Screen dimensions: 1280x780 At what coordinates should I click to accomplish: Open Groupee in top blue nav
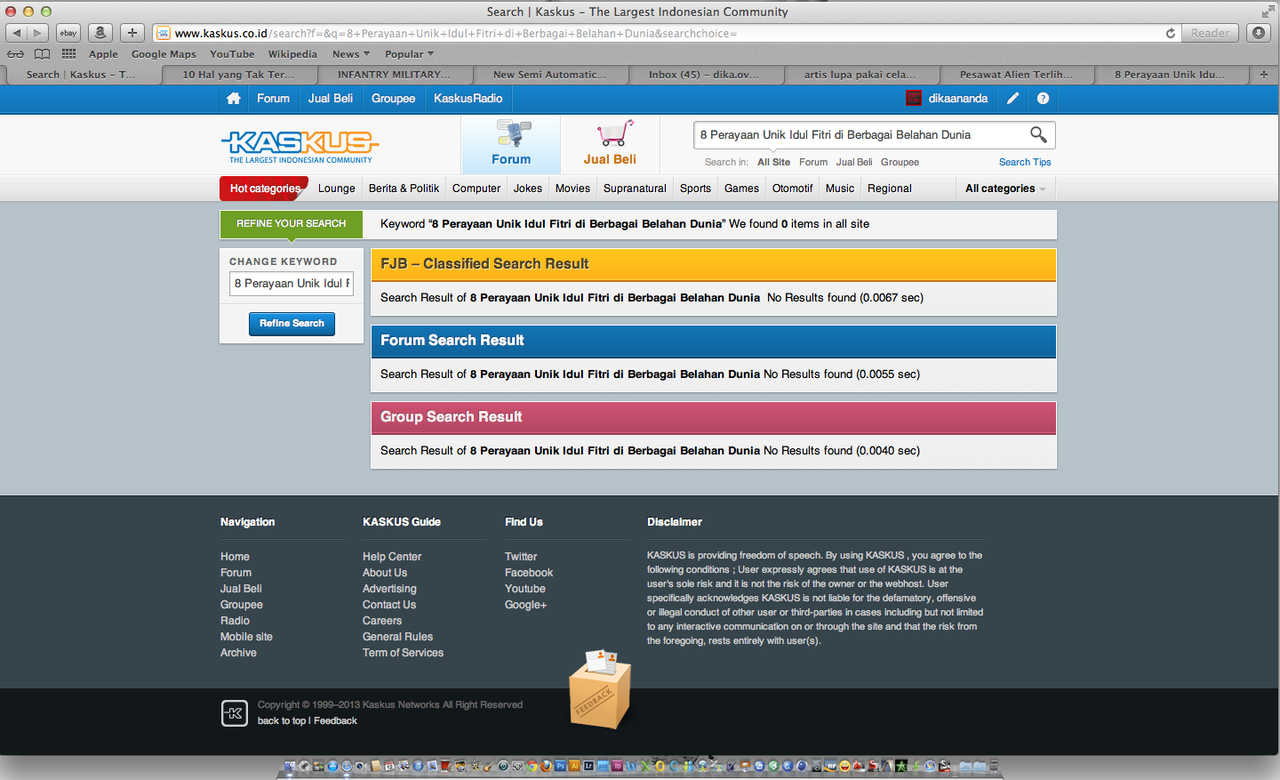coord(393,98)
